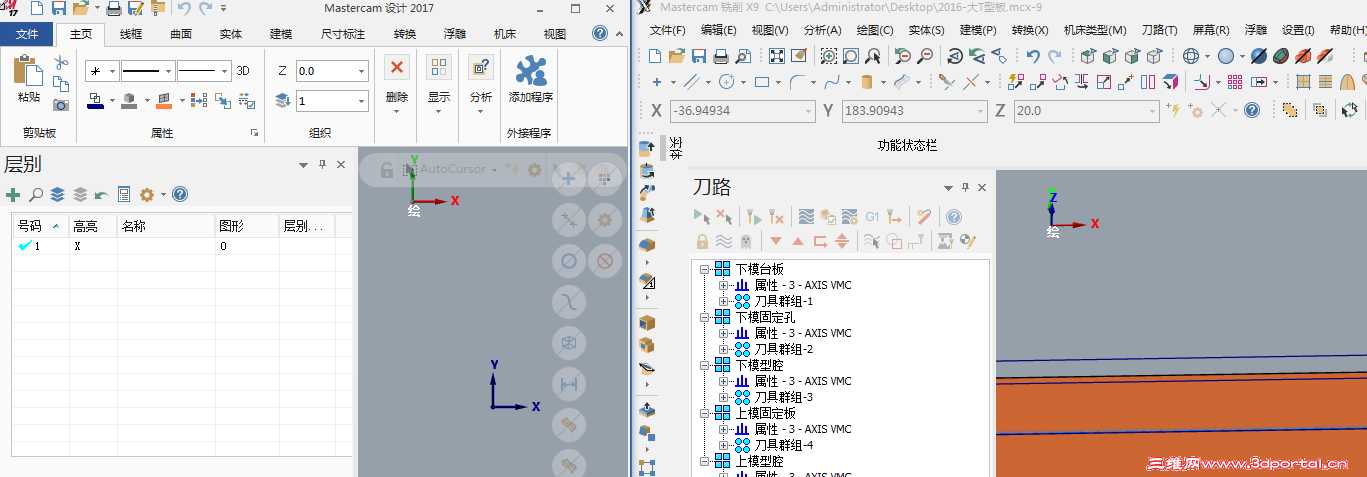Click Paste (粘贴) in Mastercam 2017 ribbon

(x=28, y=80)
